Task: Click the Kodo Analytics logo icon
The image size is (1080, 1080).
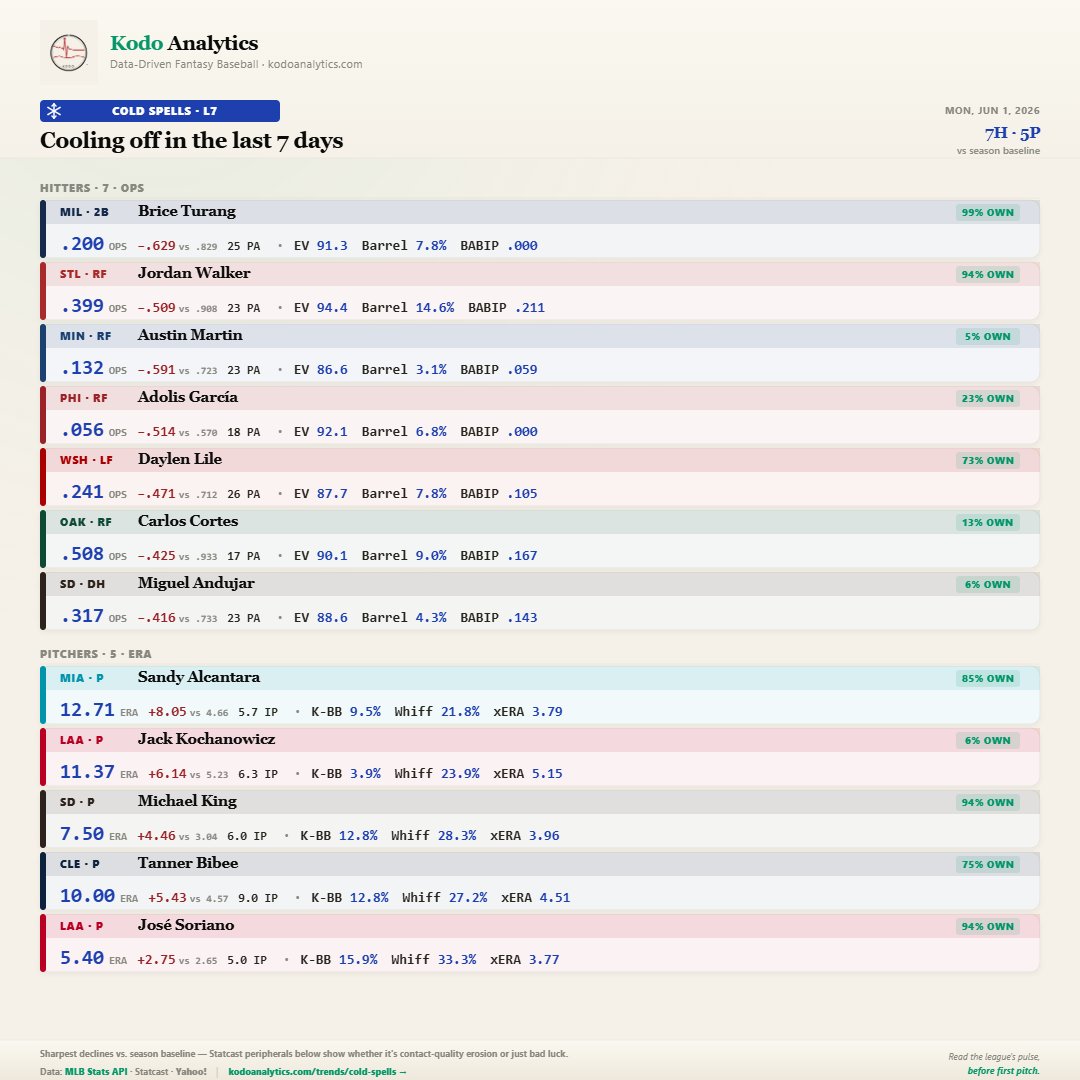Action: (x=69, y=52)
